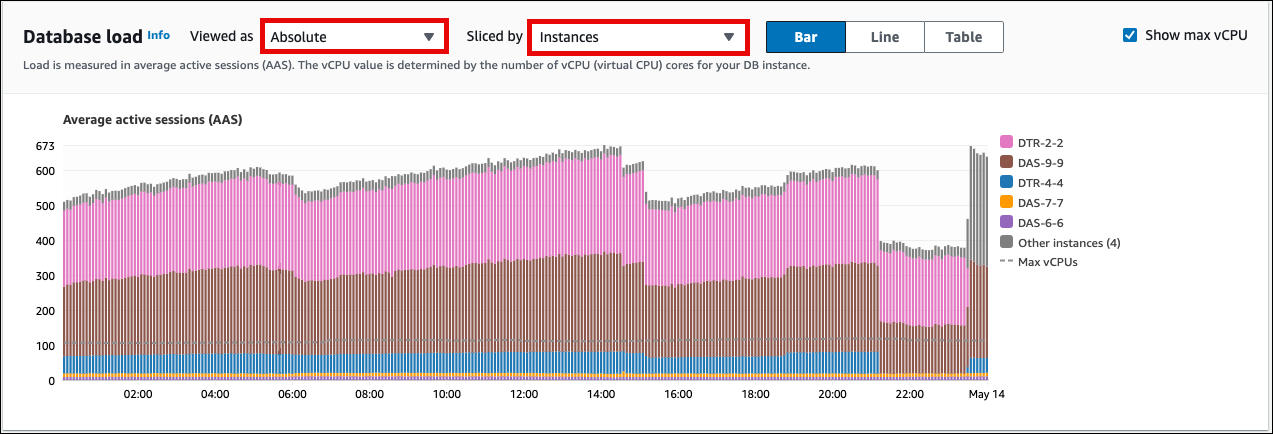The image size is (1273, 434).
Task: Open the Database load Info link
Action: tap(158, 34)
